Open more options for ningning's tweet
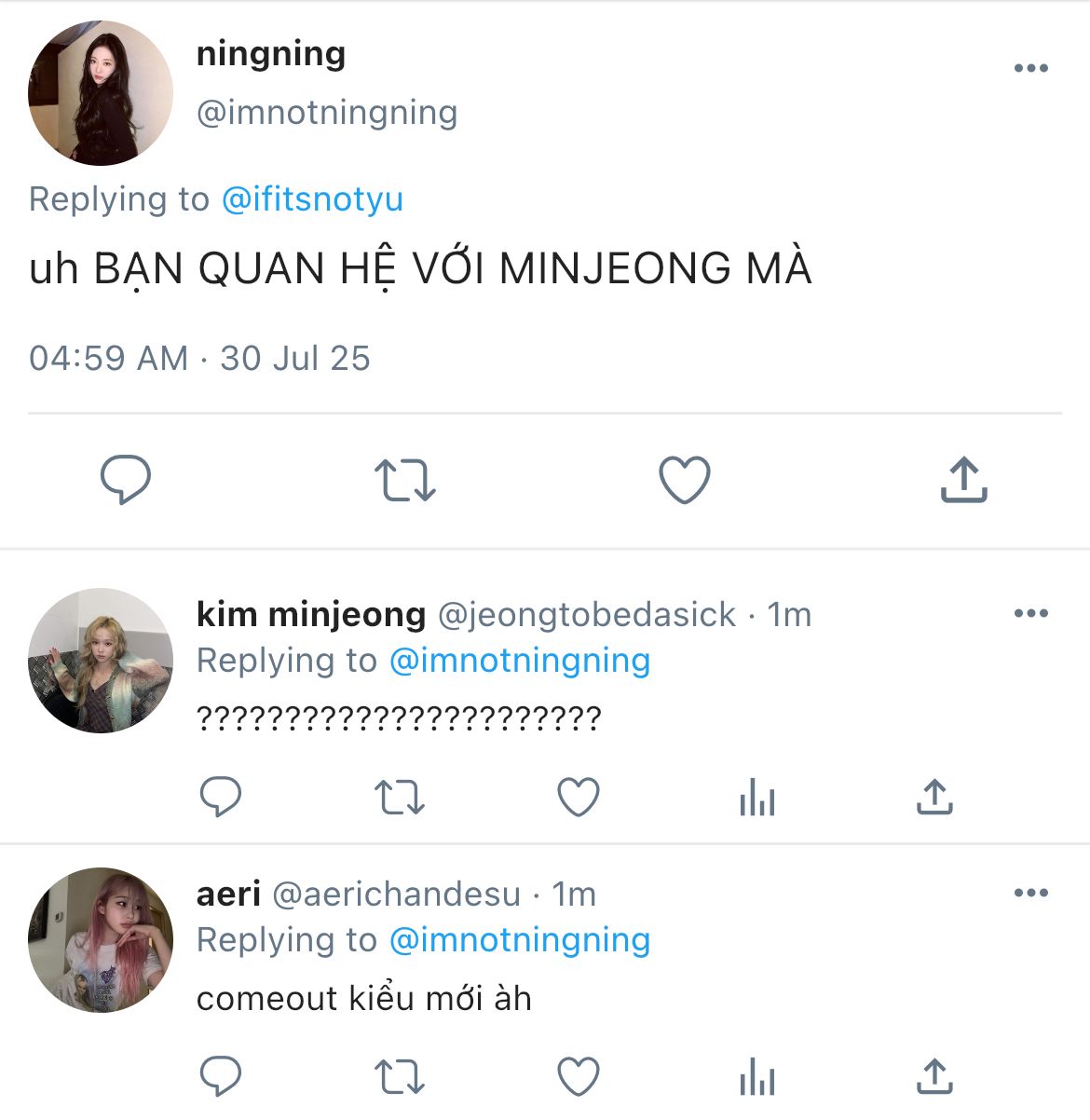 point(1030,68)
